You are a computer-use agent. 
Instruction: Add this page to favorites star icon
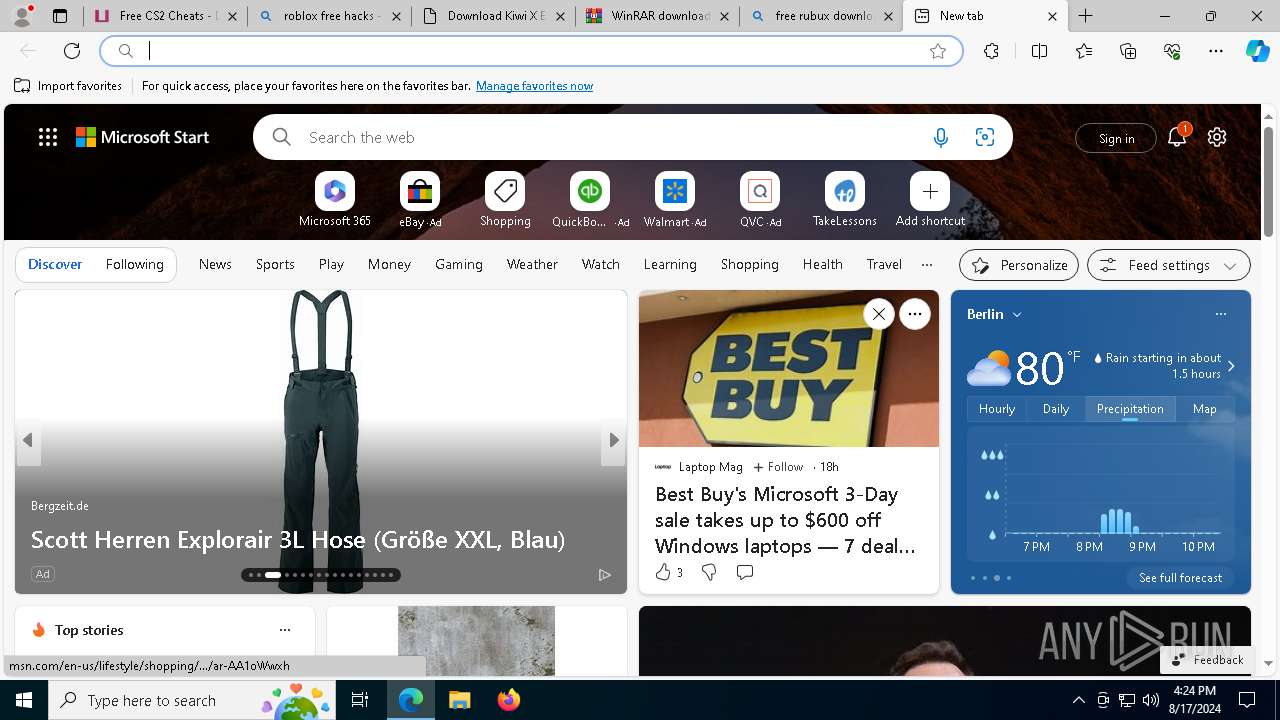click(x=938, y=51)
